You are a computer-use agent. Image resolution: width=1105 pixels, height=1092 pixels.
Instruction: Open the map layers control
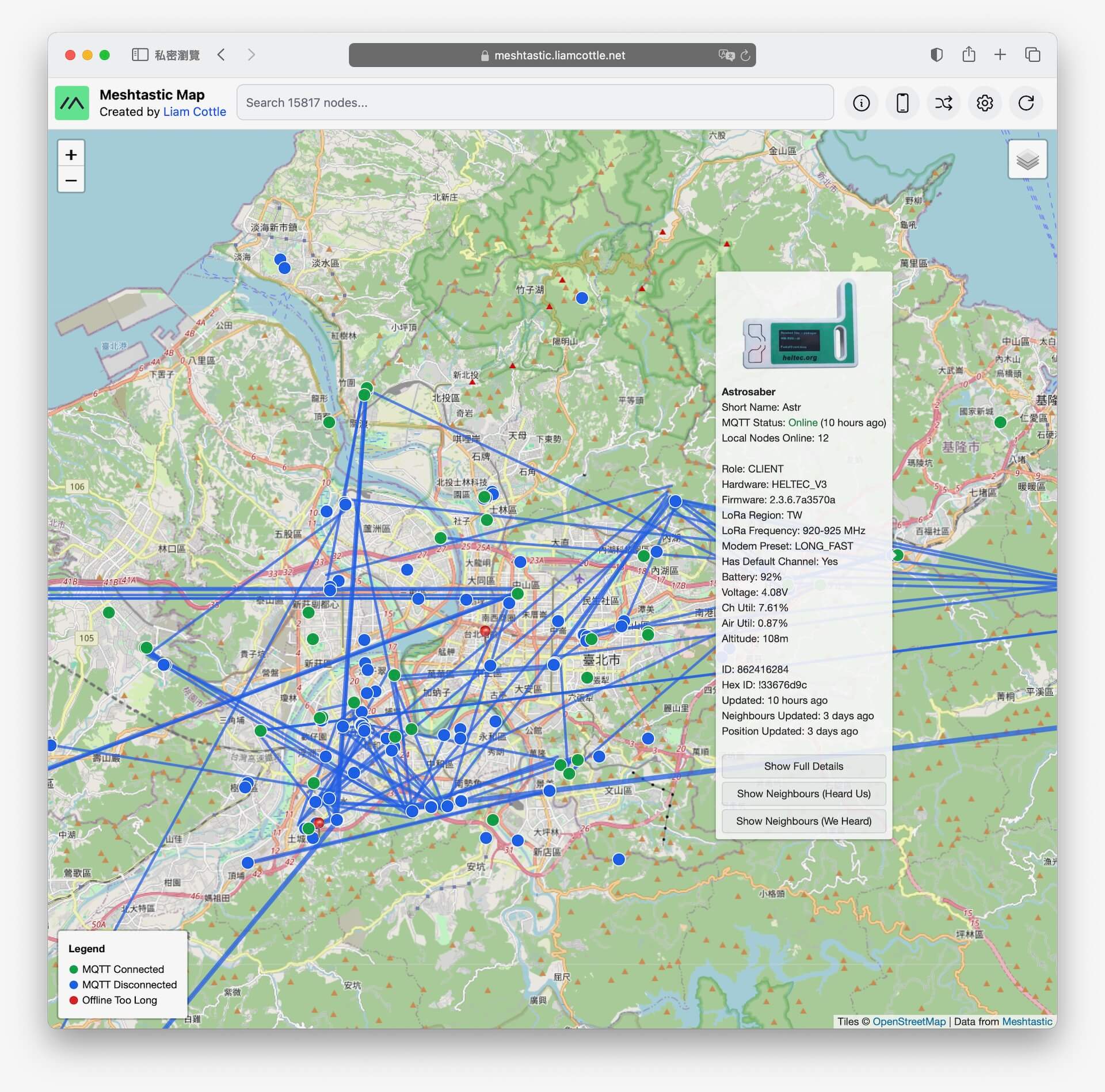[x=1027, y=159]
